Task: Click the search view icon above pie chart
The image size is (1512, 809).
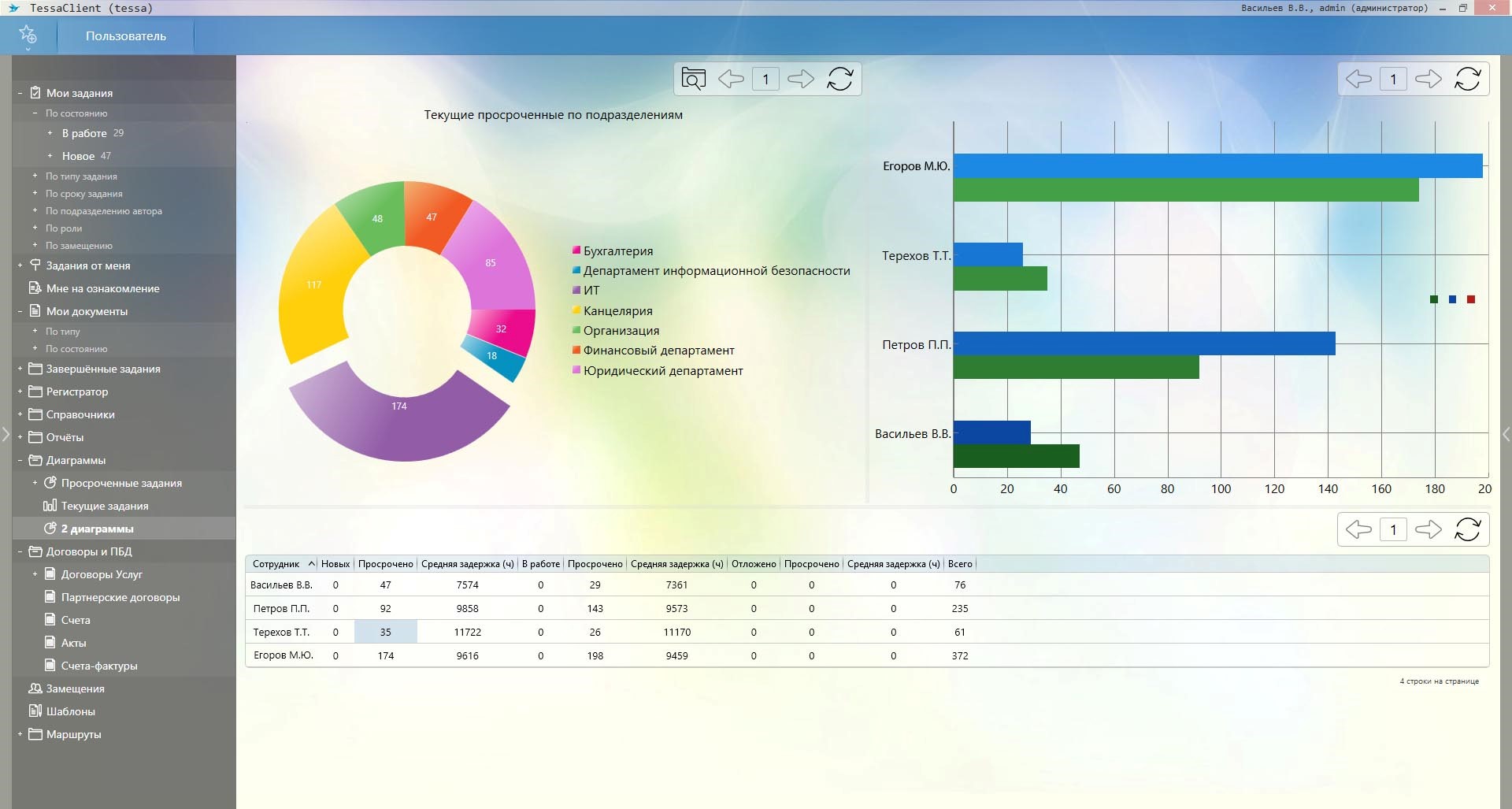Action: (693, 79)
